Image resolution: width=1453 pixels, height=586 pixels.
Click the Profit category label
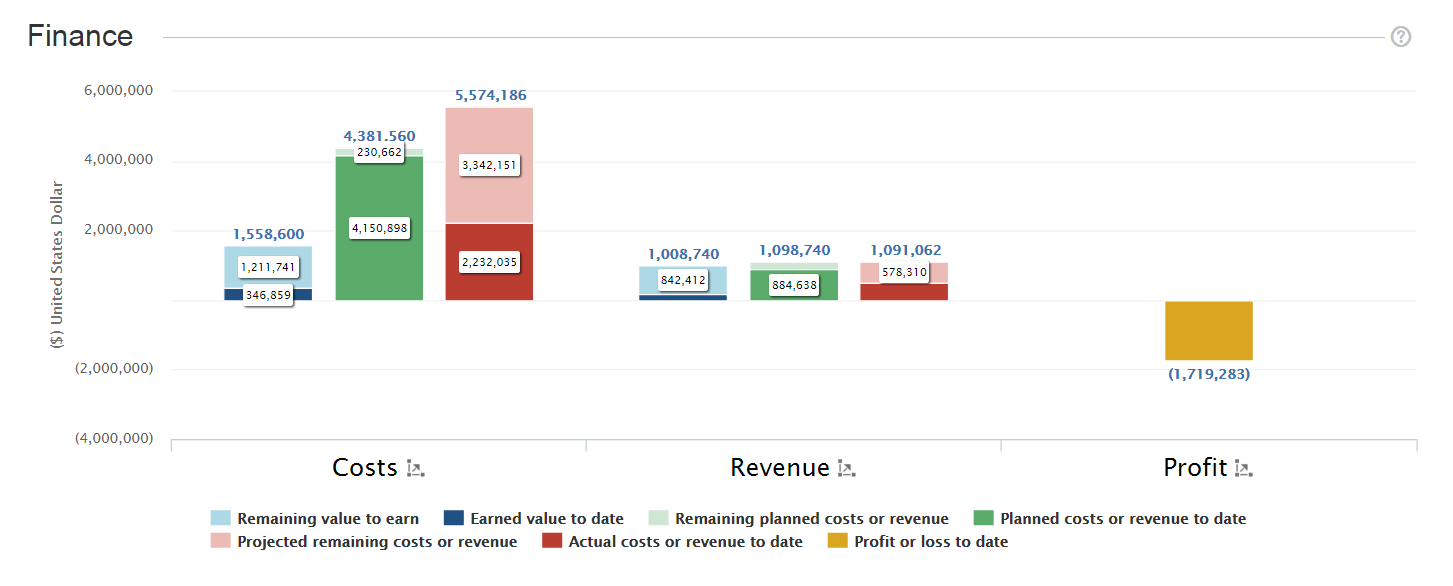pyautogui.click(x=1195, y=468)
